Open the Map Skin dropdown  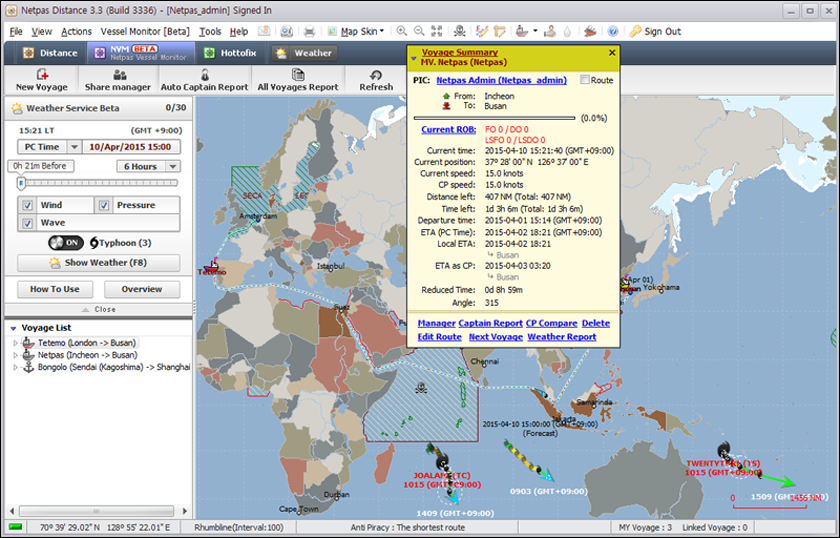356,31
